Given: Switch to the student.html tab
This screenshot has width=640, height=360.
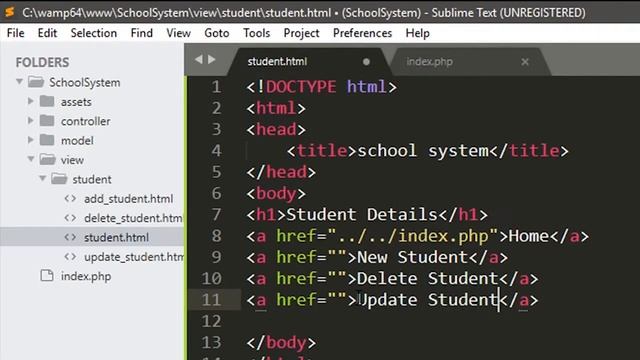Looking at the screenshot, I should (x=278, y=62).
